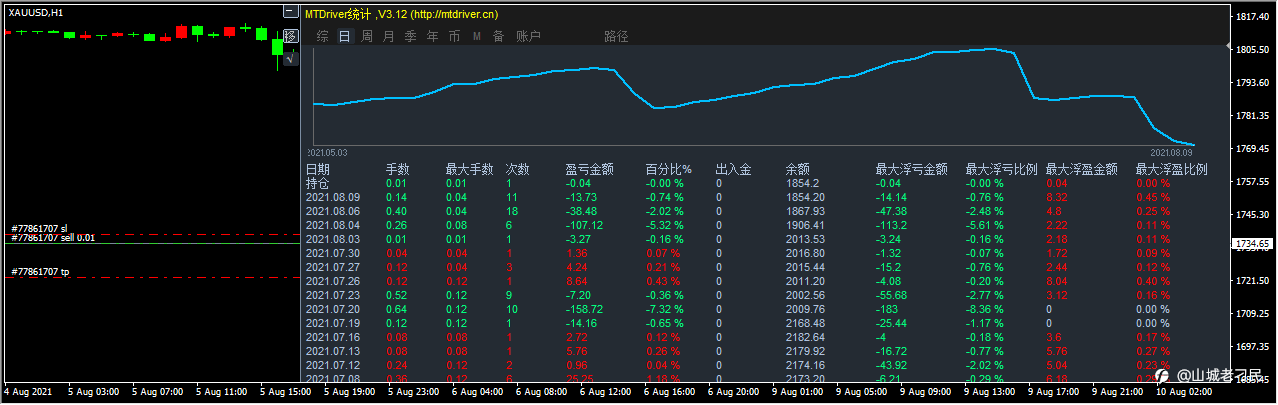This screenshot has width=1278, height=405.
Task: Switch to the 月 monthly tab
Action: (x=388, y=36)
